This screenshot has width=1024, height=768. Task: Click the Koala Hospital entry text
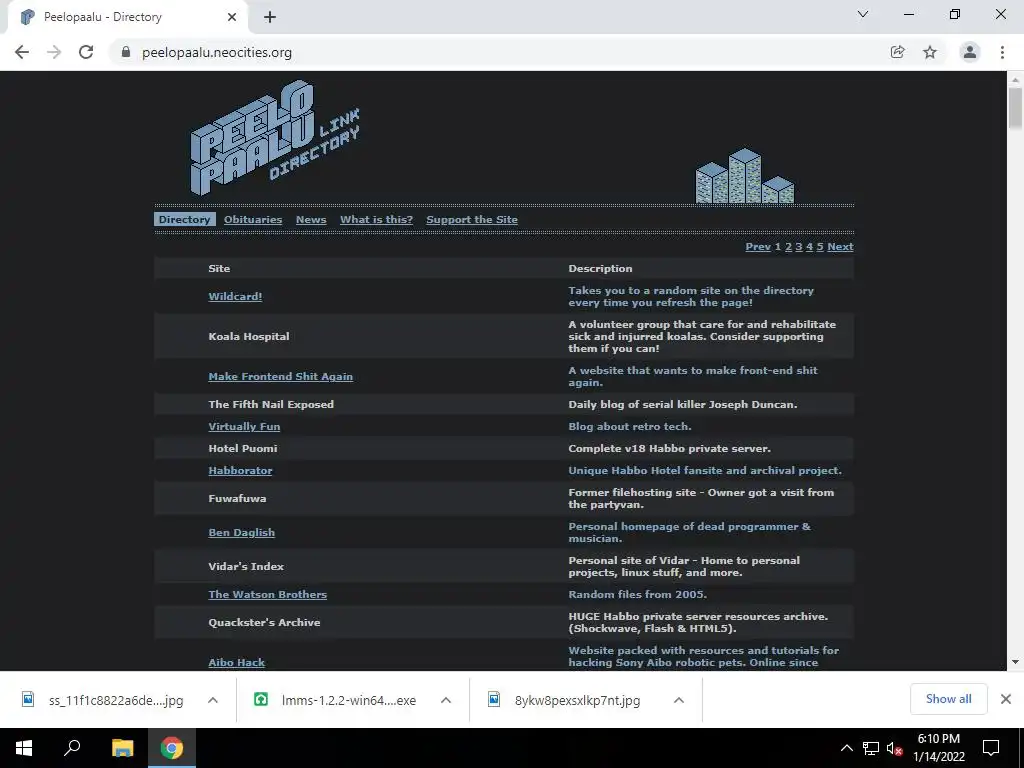coord(249,336)
